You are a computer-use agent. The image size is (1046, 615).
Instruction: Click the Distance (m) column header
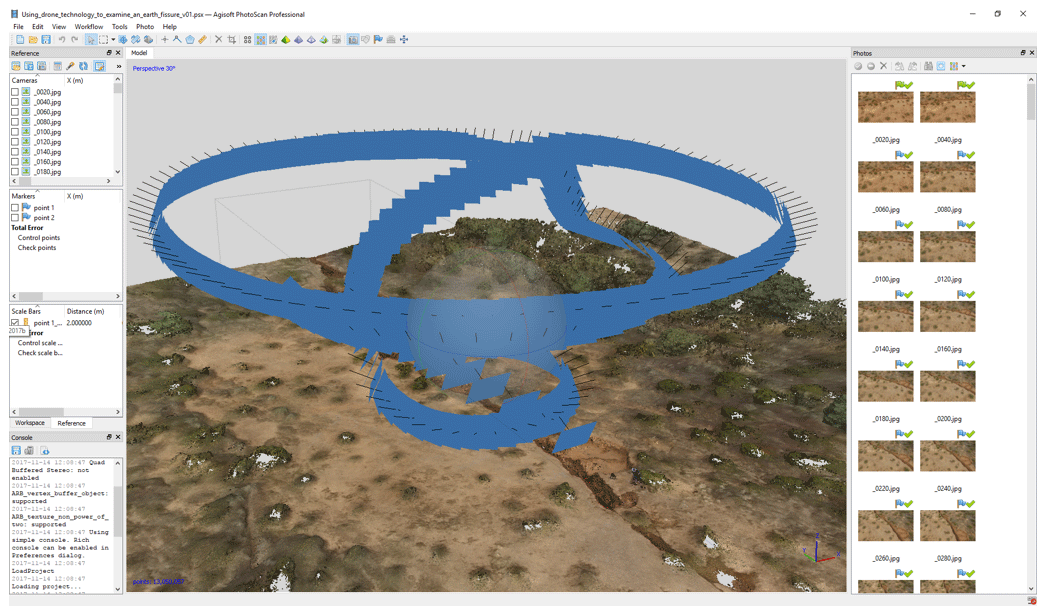(x=85, y=311)
